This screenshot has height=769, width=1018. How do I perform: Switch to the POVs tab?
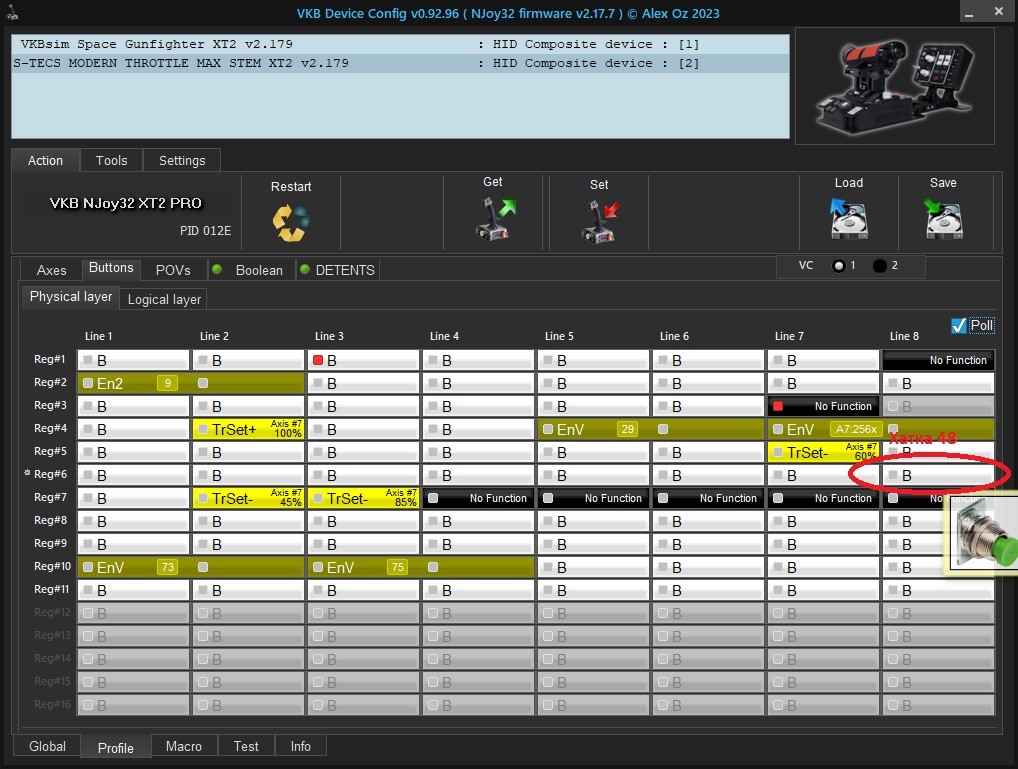[x=173, y=270]
